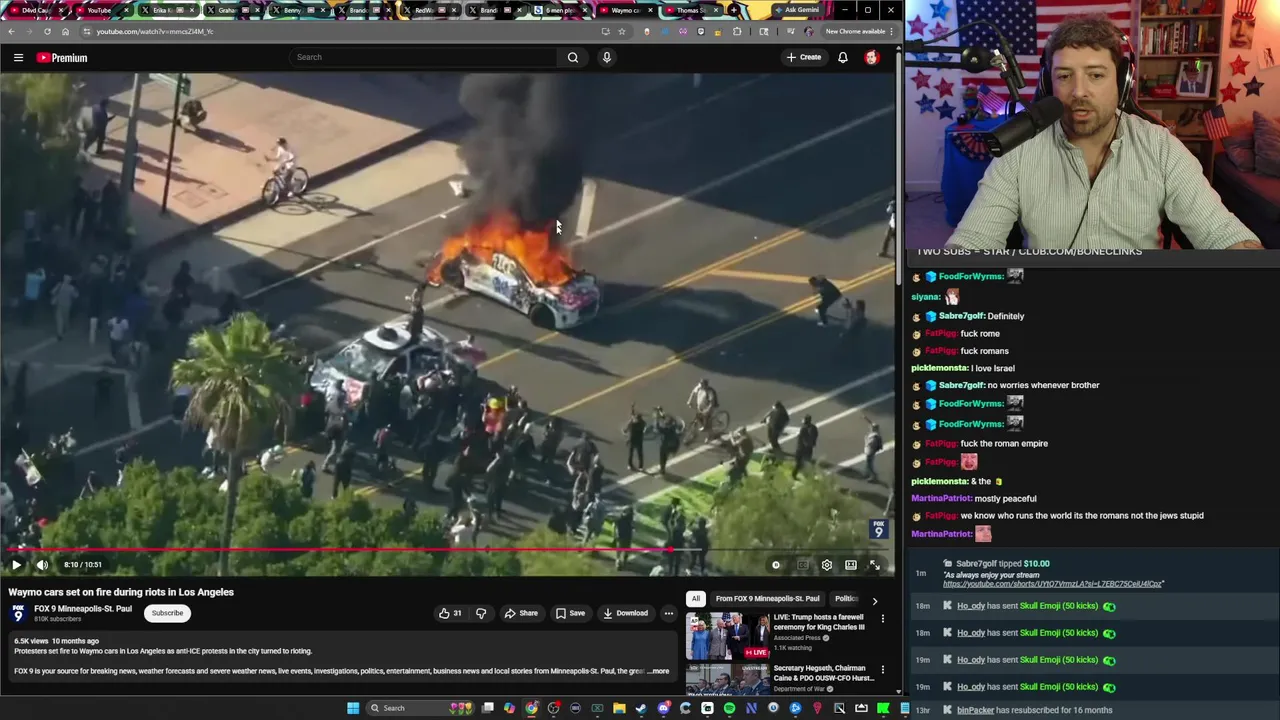Open Secretary Hegseth video title
Viewport: 1280px width, 720px height.
[823, 673]
